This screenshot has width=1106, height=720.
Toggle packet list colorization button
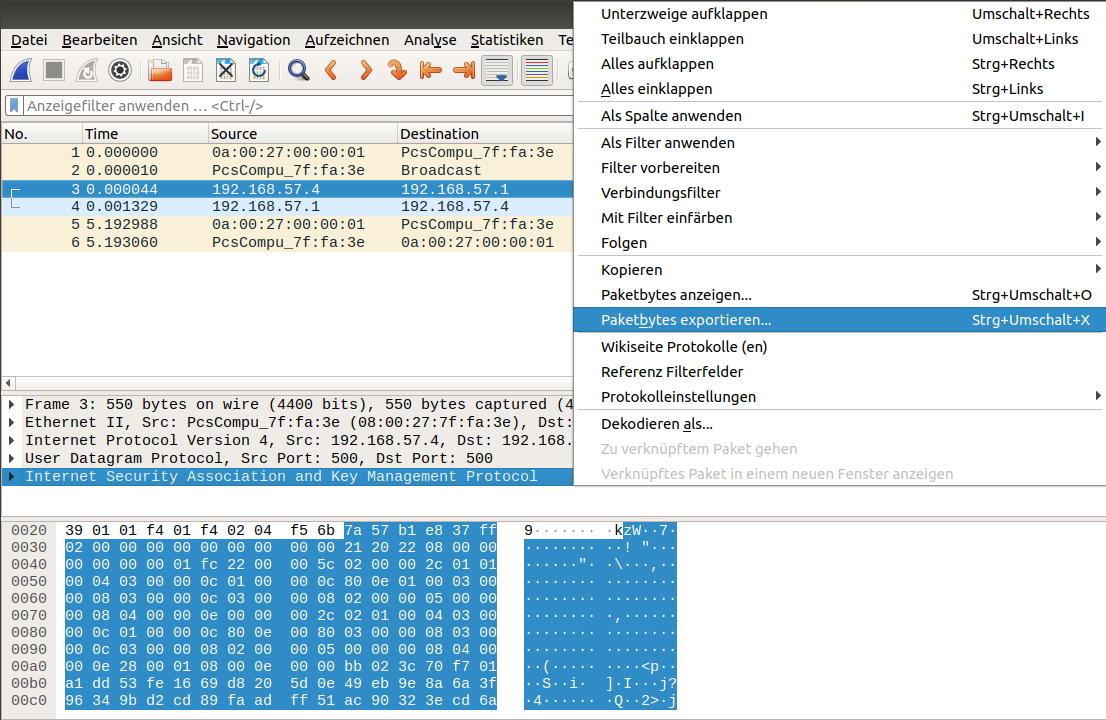pyautogui.click(x=537, y=70)
